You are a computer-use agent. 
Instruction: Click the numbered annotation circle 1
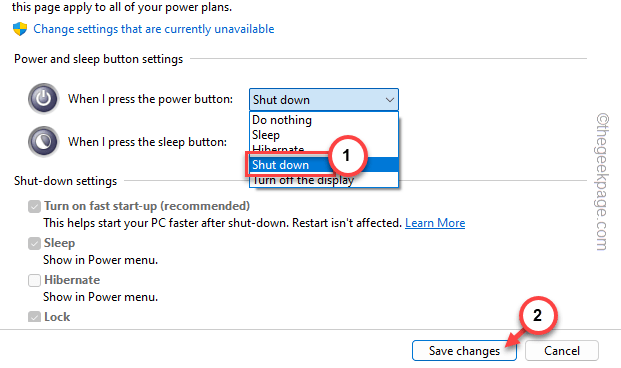[347, 156]
